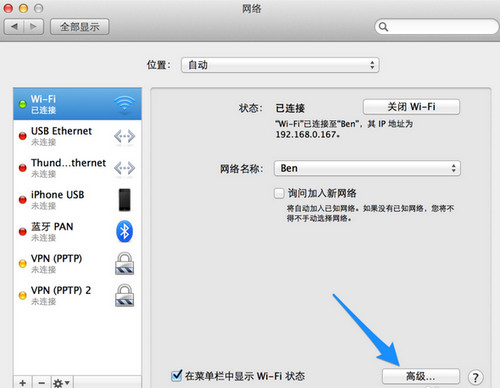Click the VPN (PPTP) 2 padlock icon

pos(124,295)
